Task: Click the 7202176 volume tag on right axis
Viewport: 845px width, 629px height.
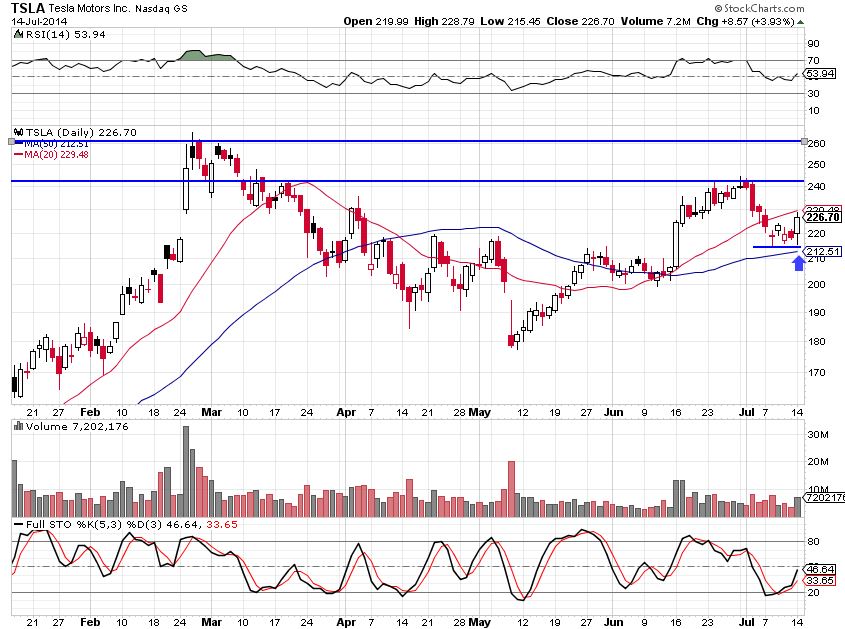Action: point(825,497)
